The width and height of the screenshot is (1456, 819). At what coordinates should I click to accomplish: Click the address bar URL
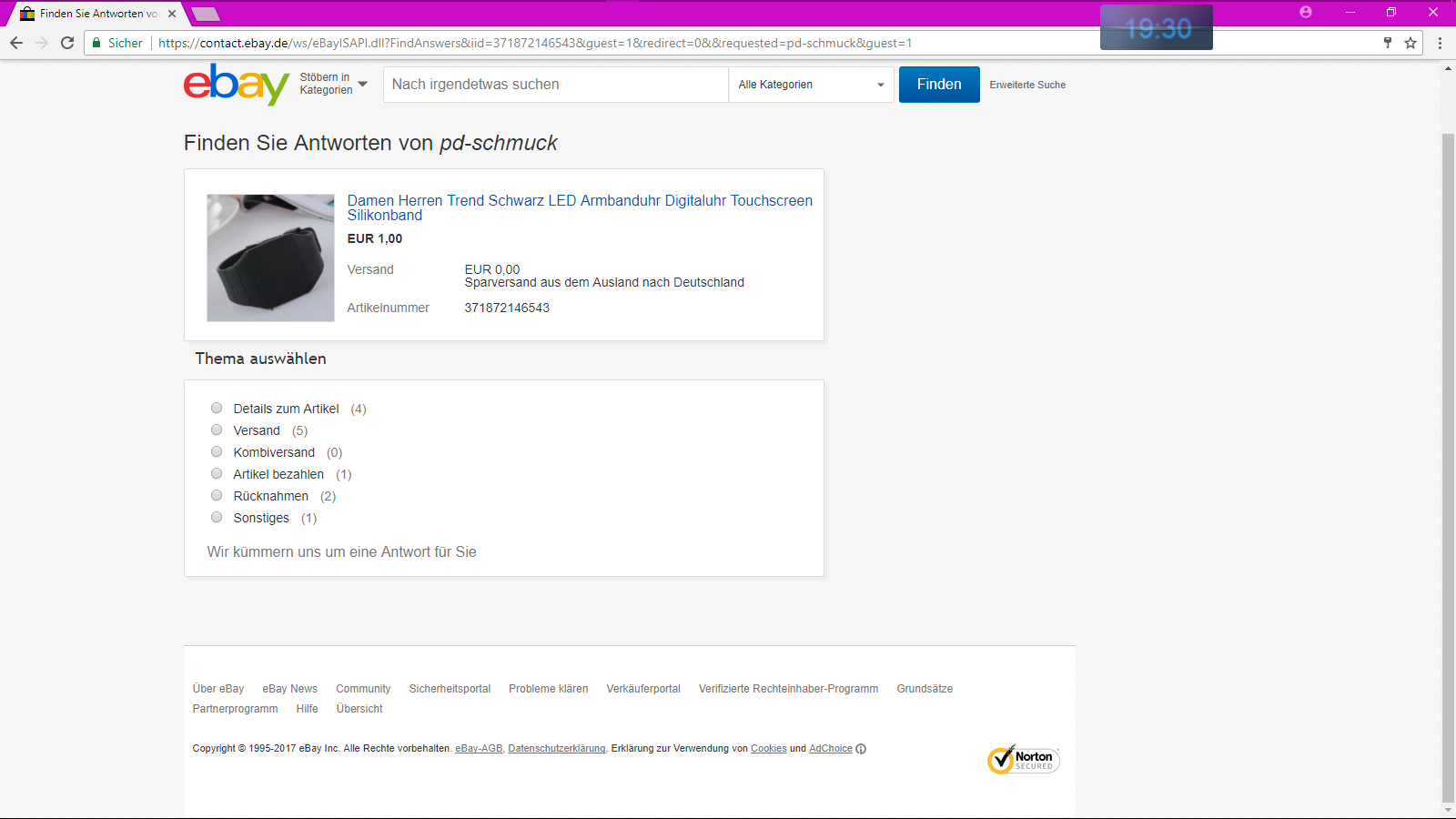535,43
